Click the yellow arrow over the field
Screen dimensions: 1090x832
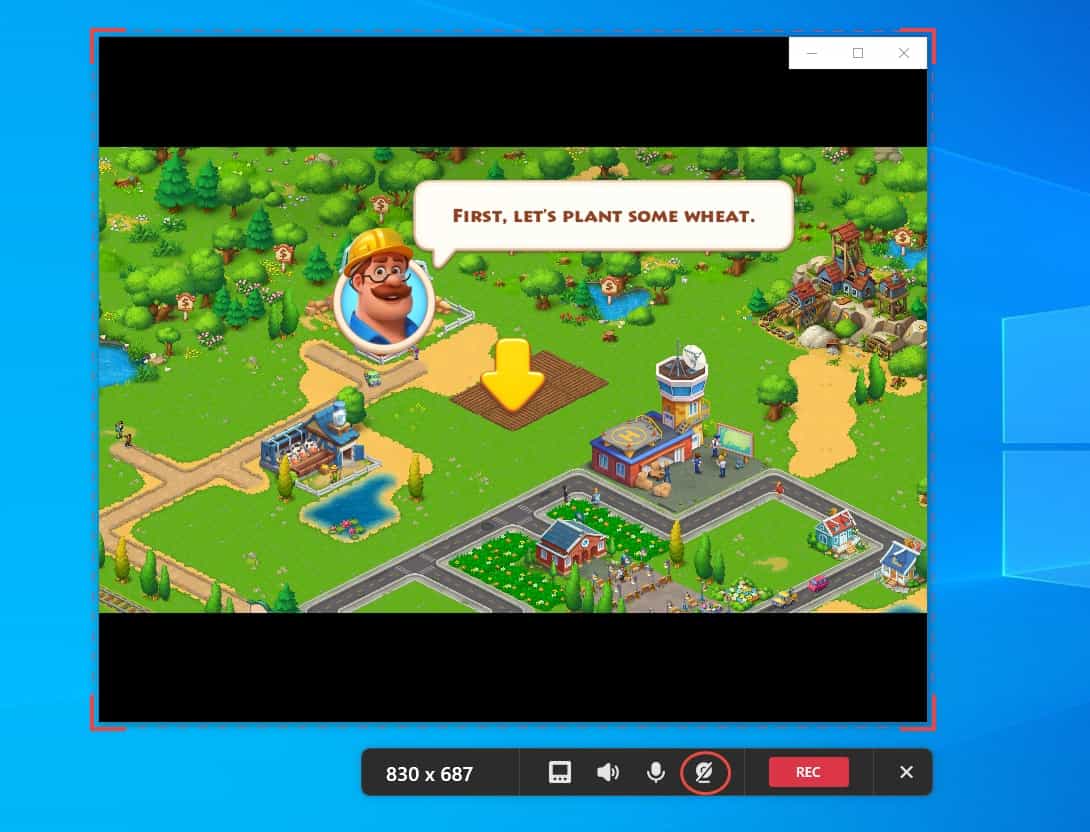tap(512, 374)
